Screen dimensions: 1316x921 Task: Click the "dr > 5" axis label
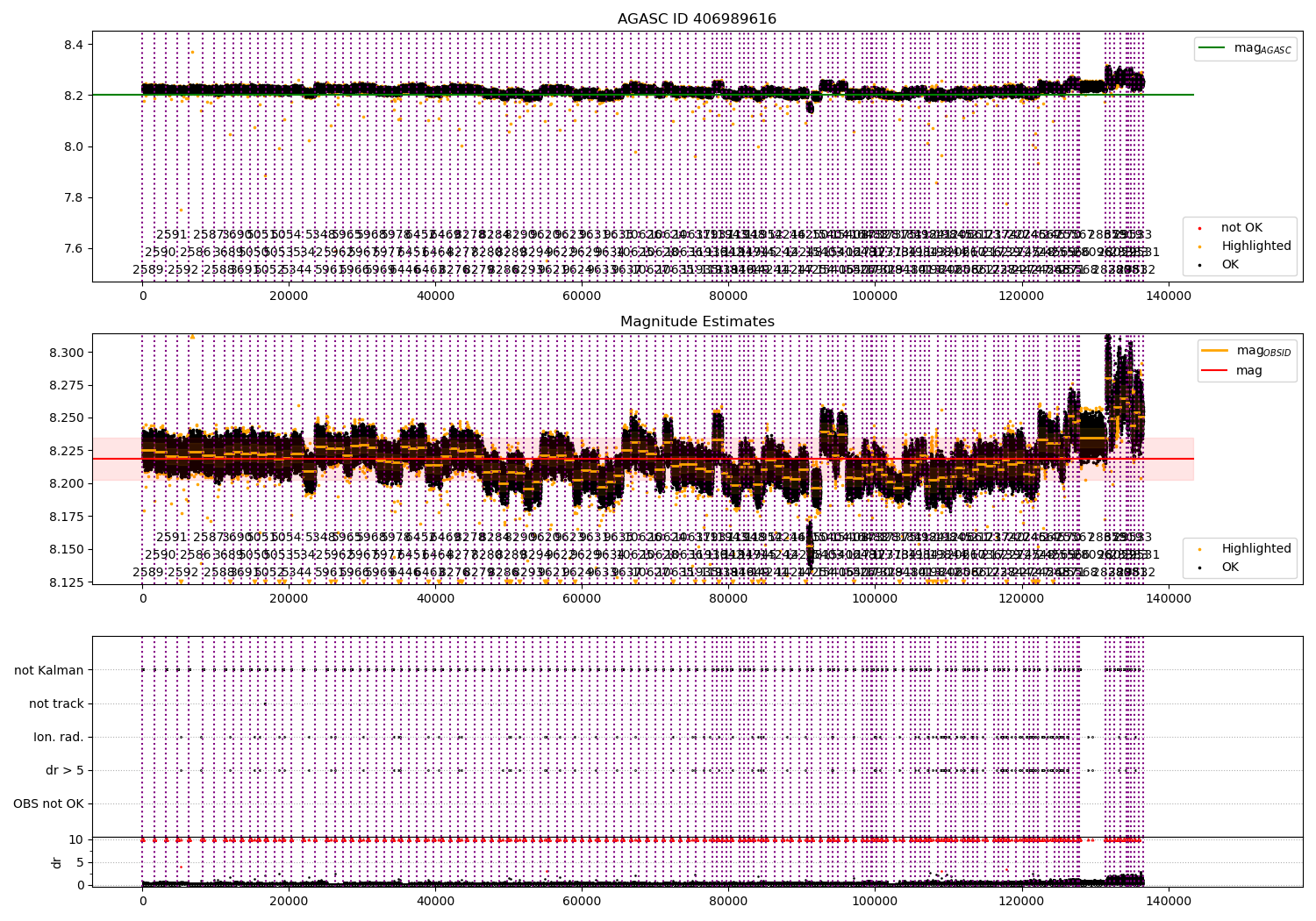[x=65, y=771]
